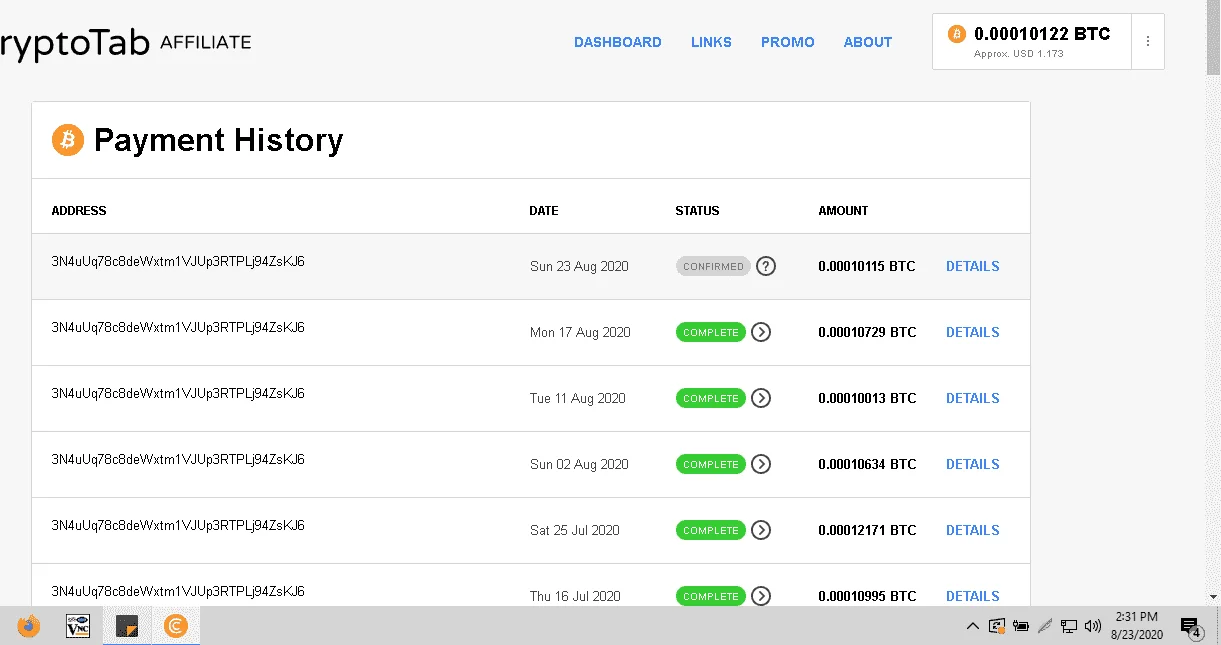
Task: Click the taskbar clock showing 2:31 PM
Action: coord(1136,626)
